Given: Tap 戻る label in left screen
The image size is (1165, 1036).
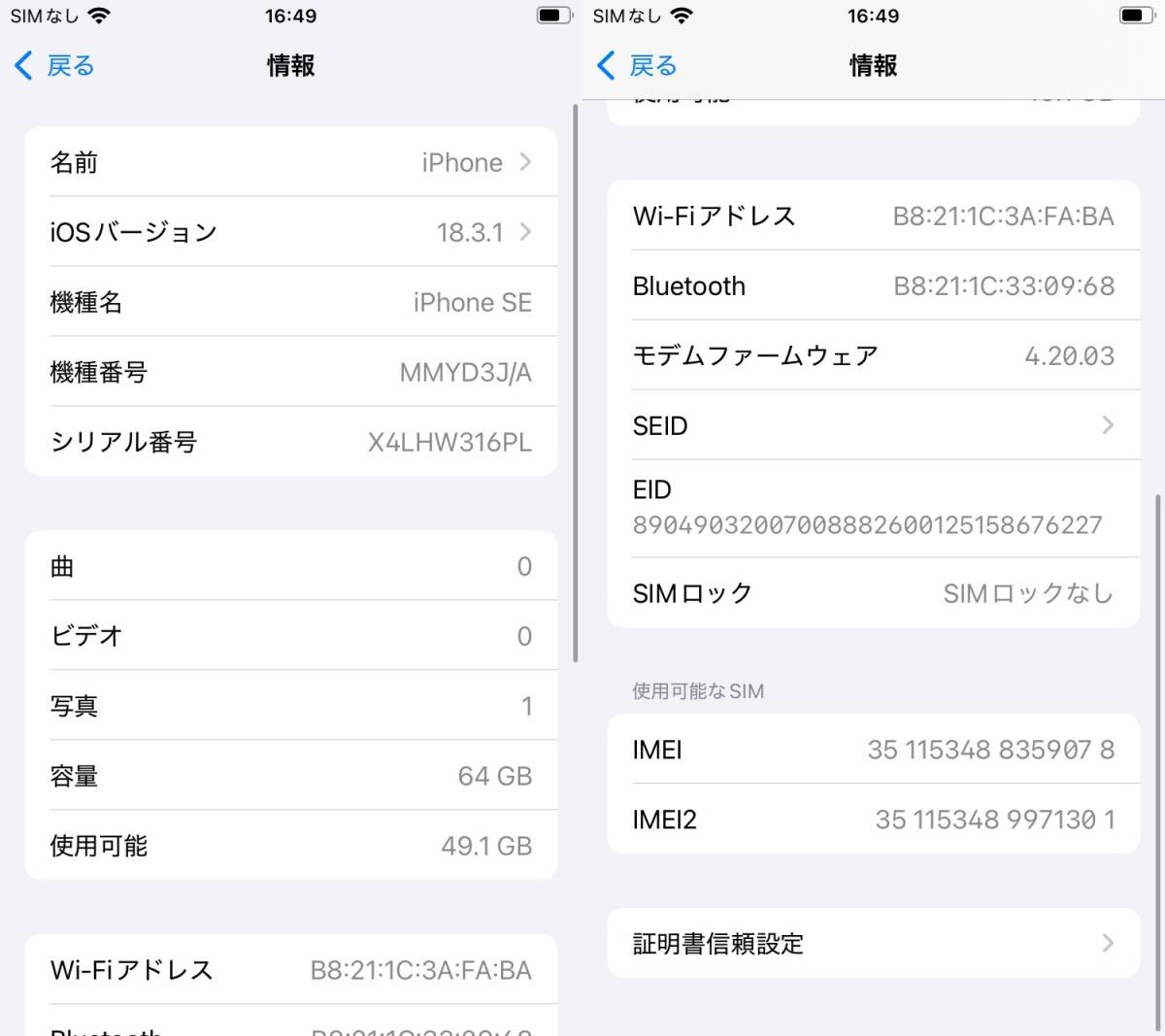Looking at the screenshot, I should [71, 66].
